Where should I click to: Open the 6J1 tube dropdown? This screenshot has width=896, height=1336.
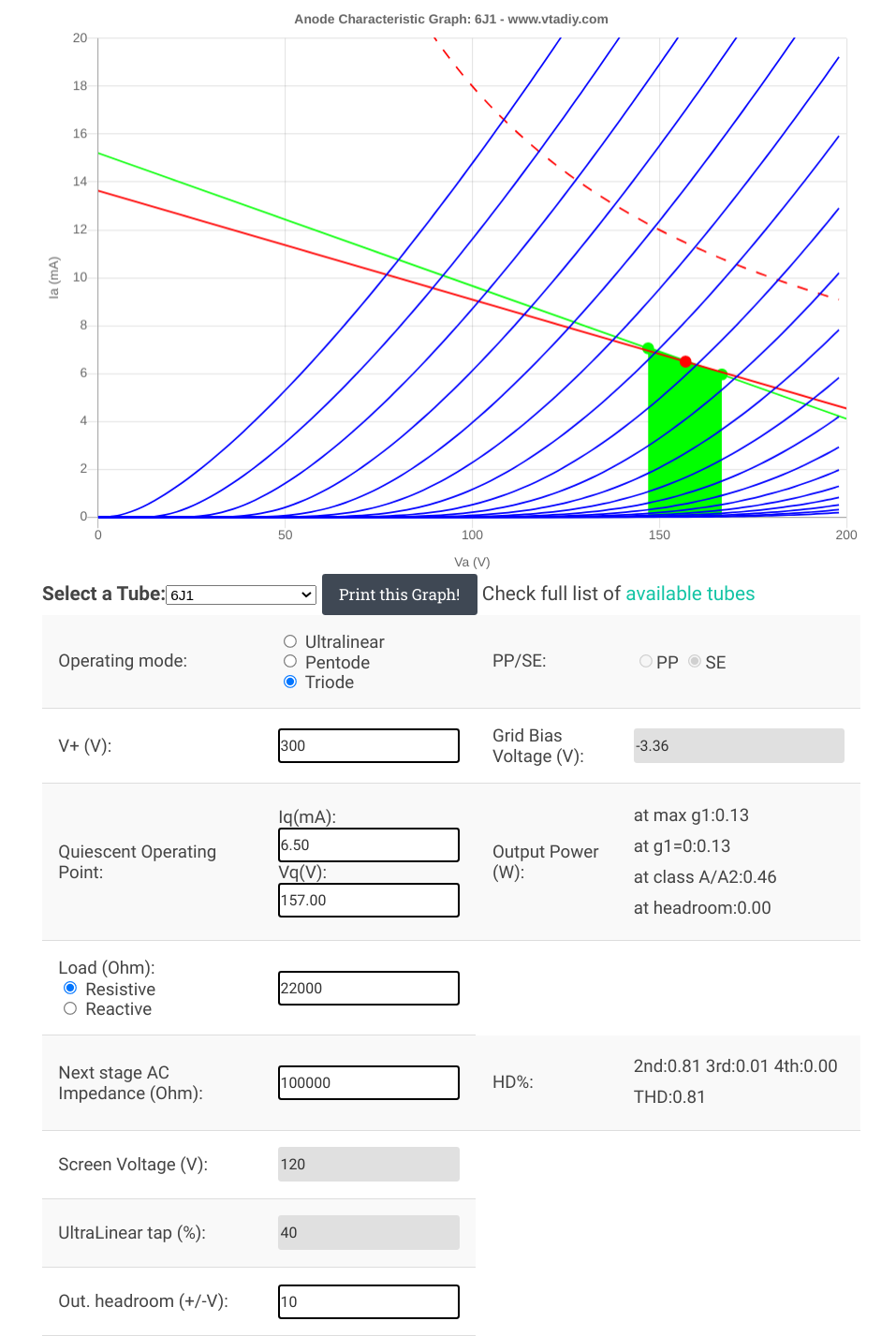[242, 595]
